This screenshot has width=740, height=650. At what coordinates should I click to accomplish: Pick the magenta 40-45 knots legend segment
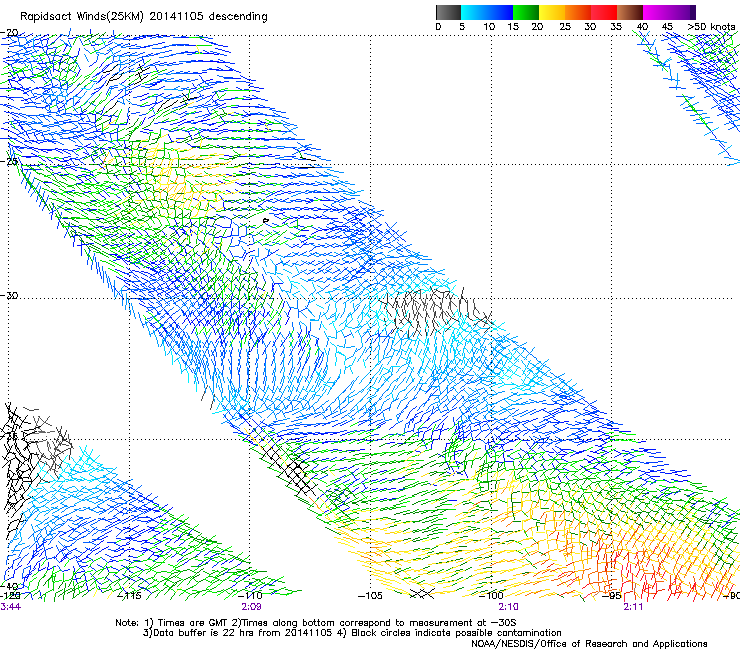(656, 12)
